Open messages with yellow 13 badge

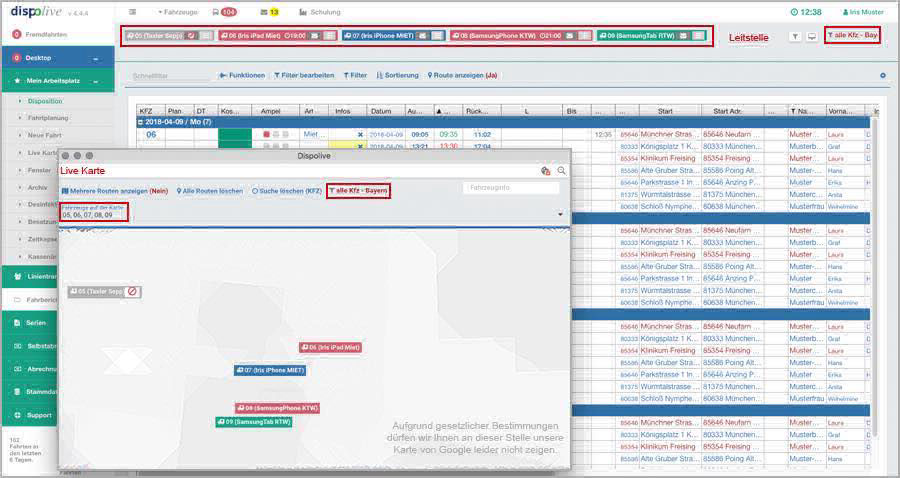(269, 12)
